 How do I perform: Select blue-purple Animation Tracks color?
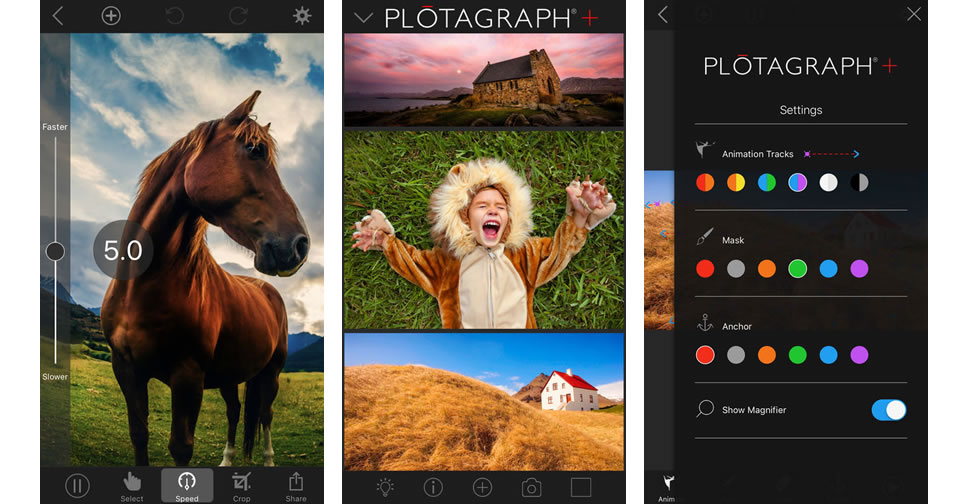click(x=798, y=182)
